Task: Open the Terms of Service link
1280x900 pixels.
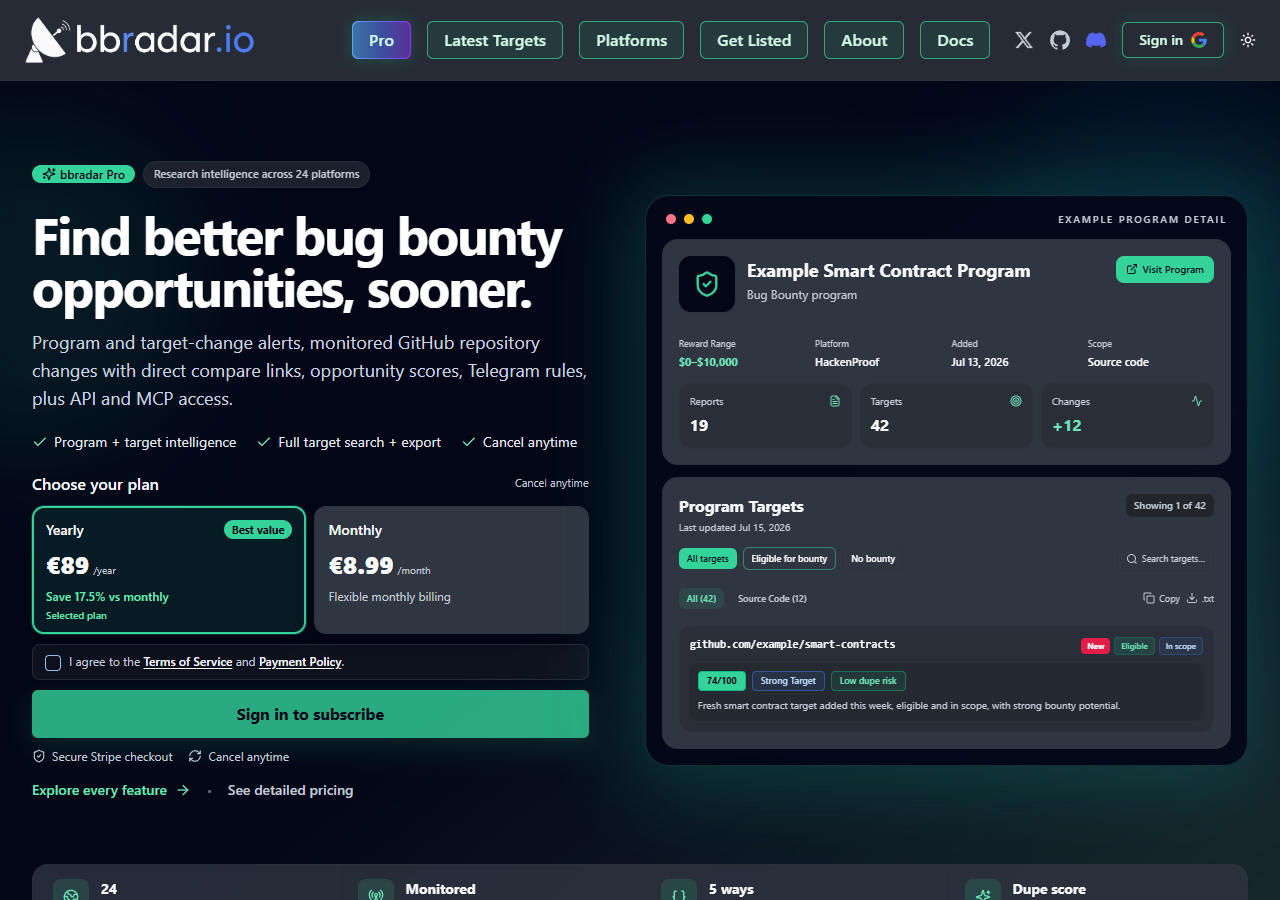Action: coord(188,662)
